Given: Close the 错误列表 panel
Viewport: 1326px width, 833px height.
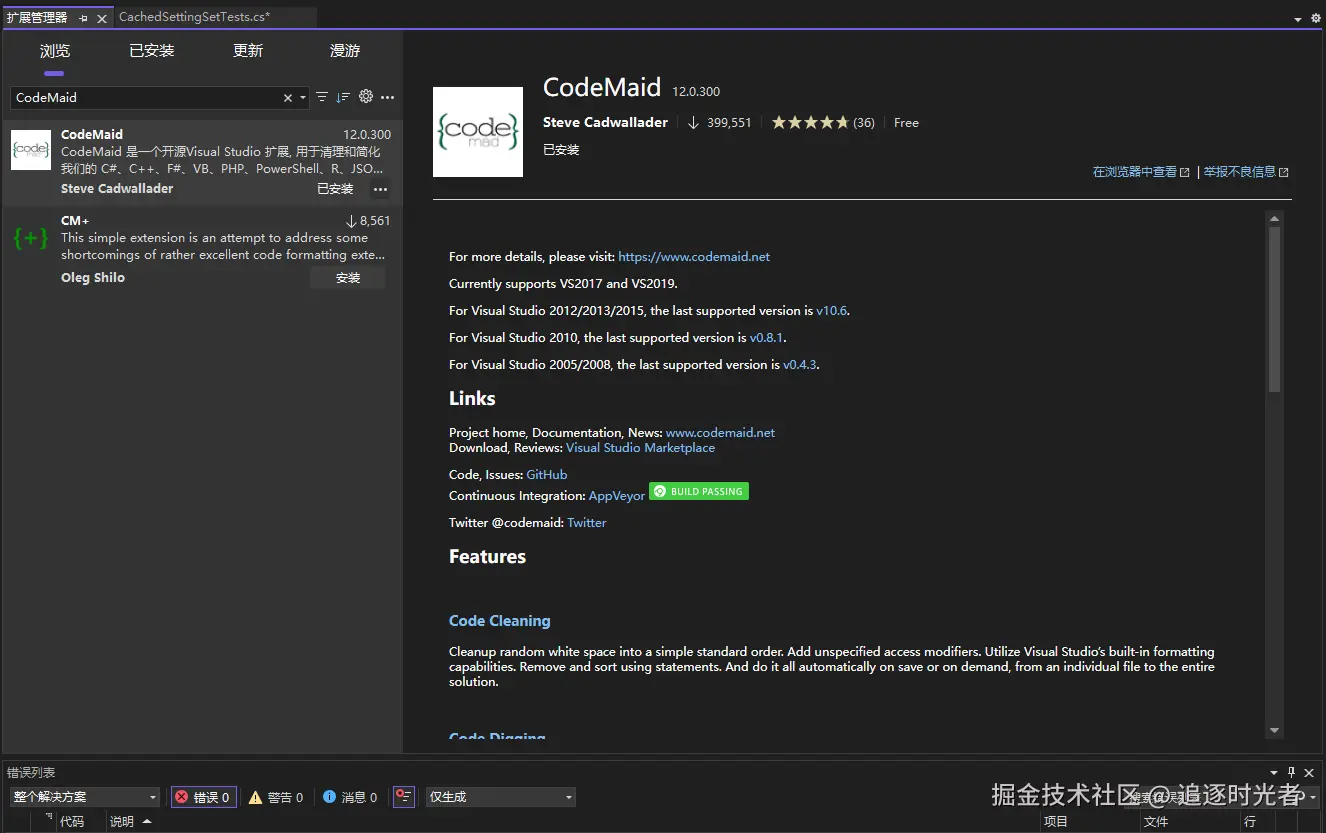Looking at the screenshot, I should tap(1309, 773).
